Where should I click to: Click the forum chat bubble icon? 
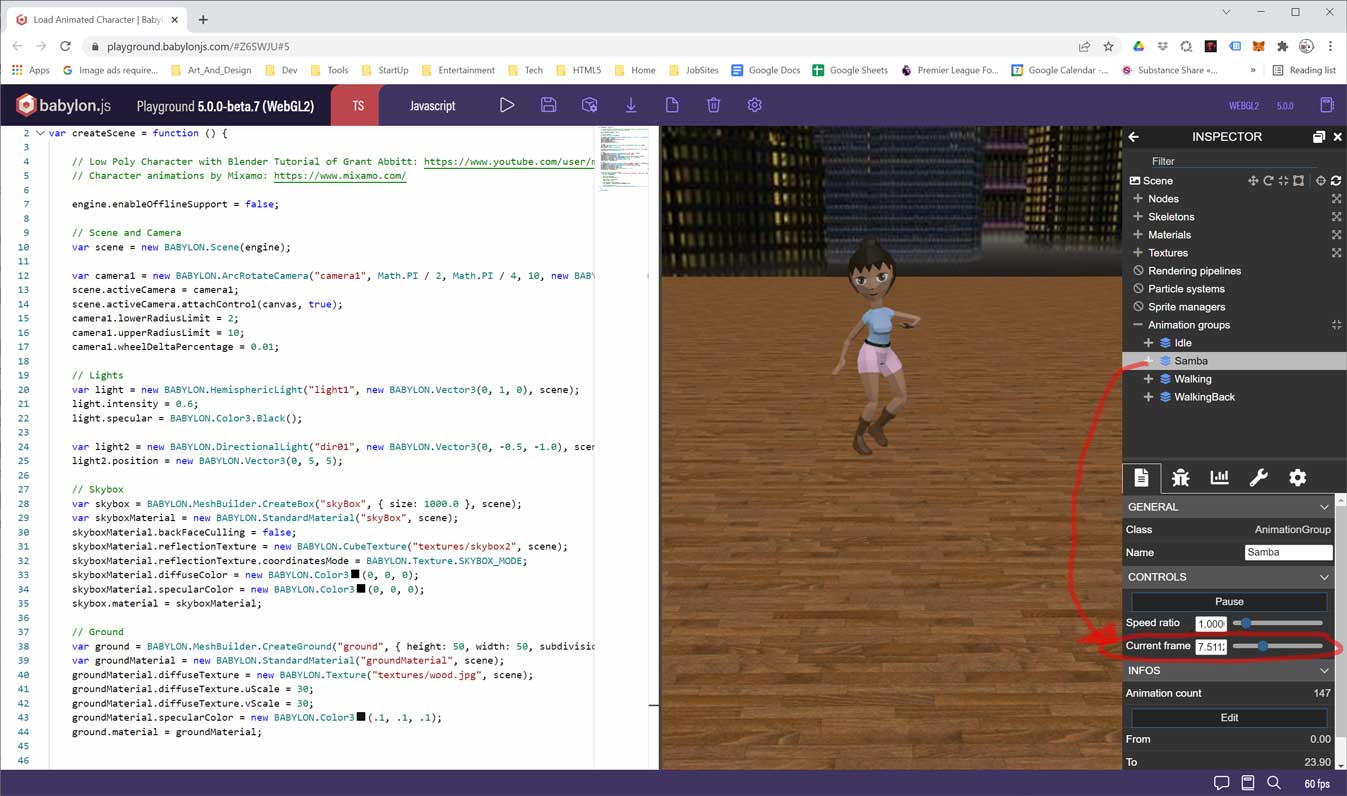point(1221,783)
